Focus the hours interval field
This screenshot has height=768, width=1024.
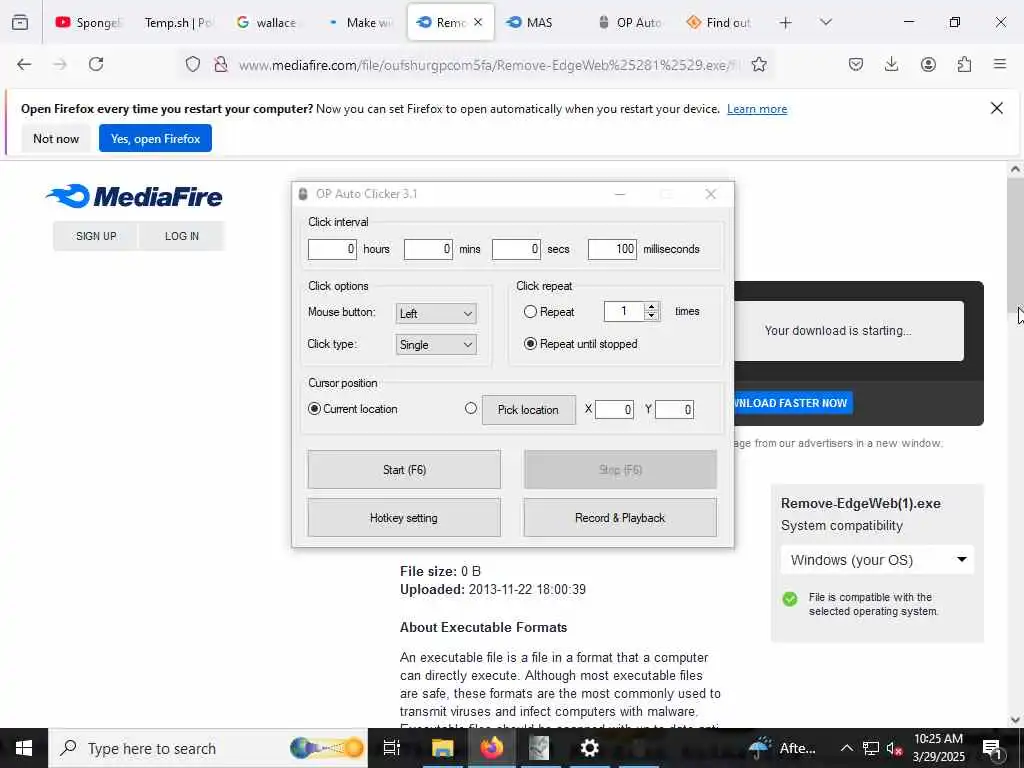click(x=332, y=249)
